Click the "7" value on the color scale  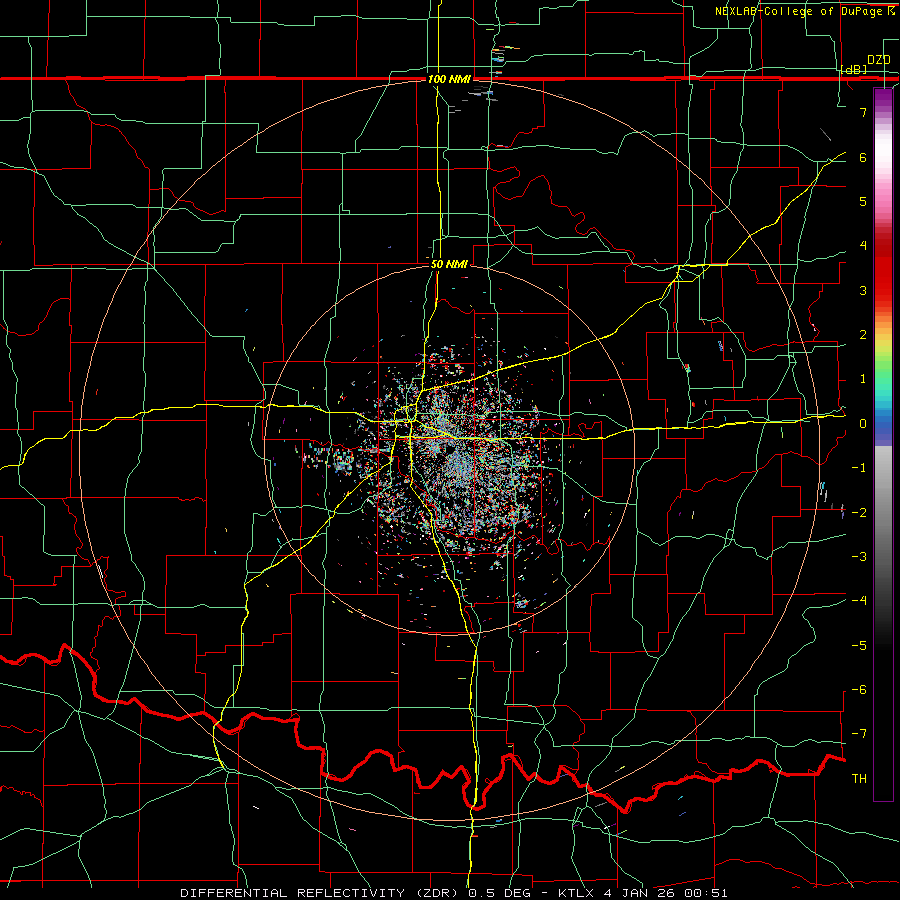(x=863, y=112)
